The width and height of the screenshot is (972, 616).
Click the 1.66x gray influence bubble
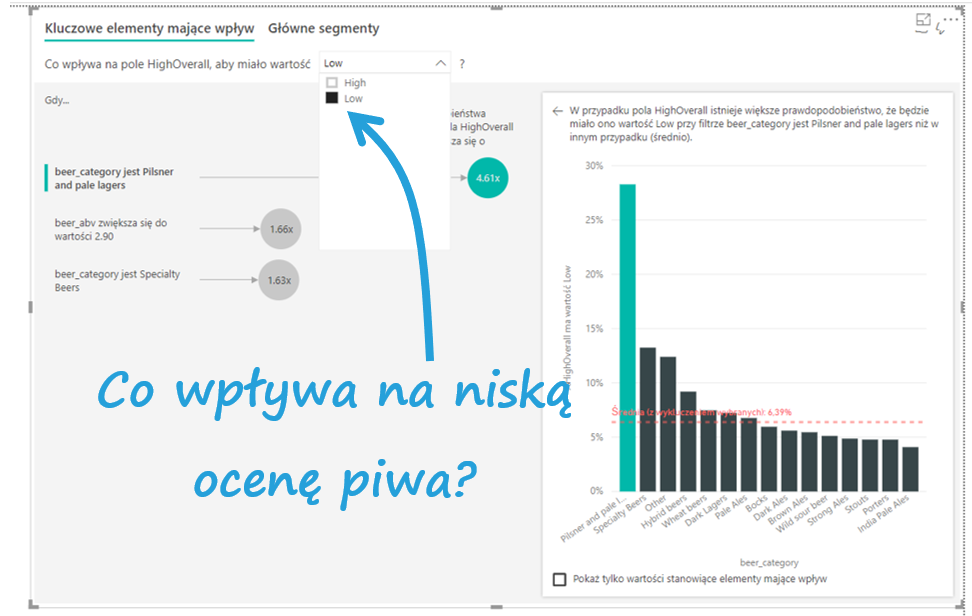pos(280,229)
